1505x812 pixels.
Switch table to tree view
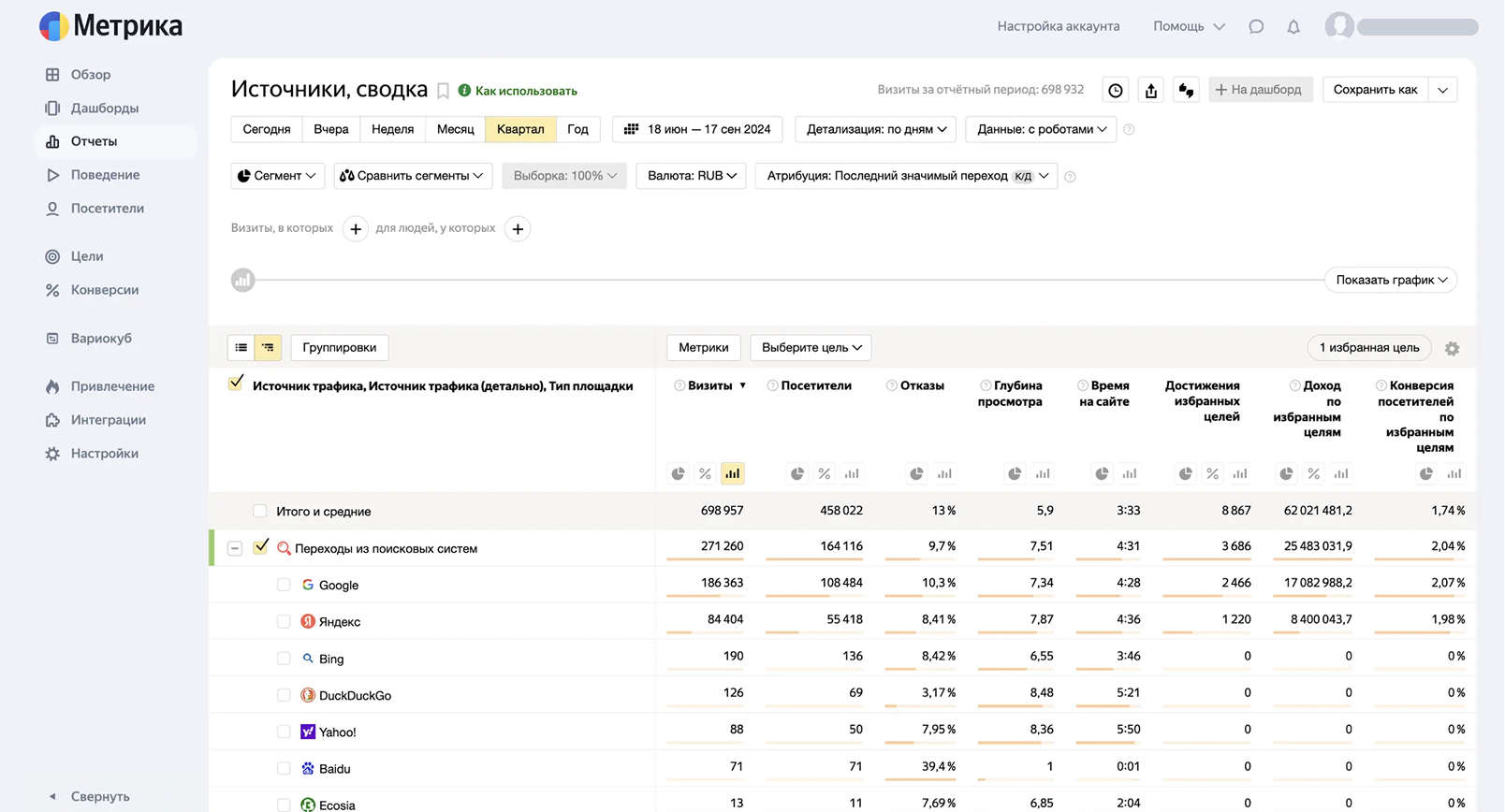268,347
